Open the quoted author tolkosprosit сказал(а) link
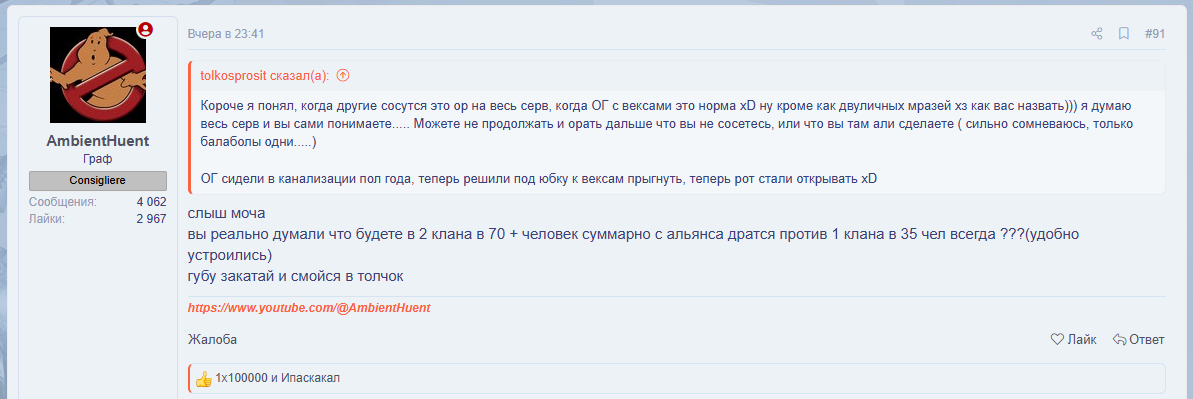 264,75
